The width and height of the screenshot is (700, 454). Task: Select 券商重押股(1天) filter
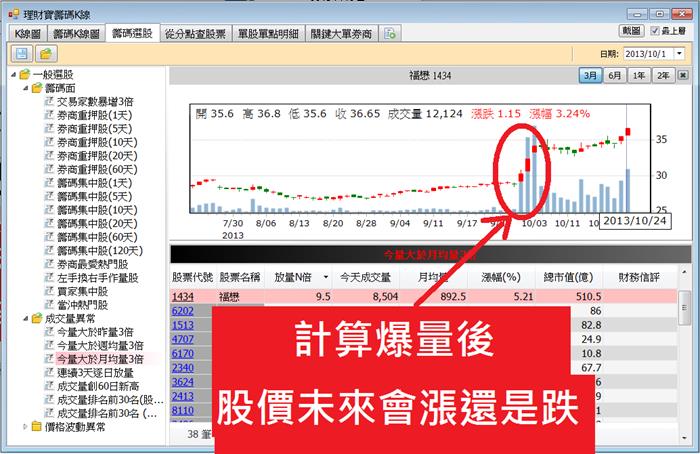[95, 115]
